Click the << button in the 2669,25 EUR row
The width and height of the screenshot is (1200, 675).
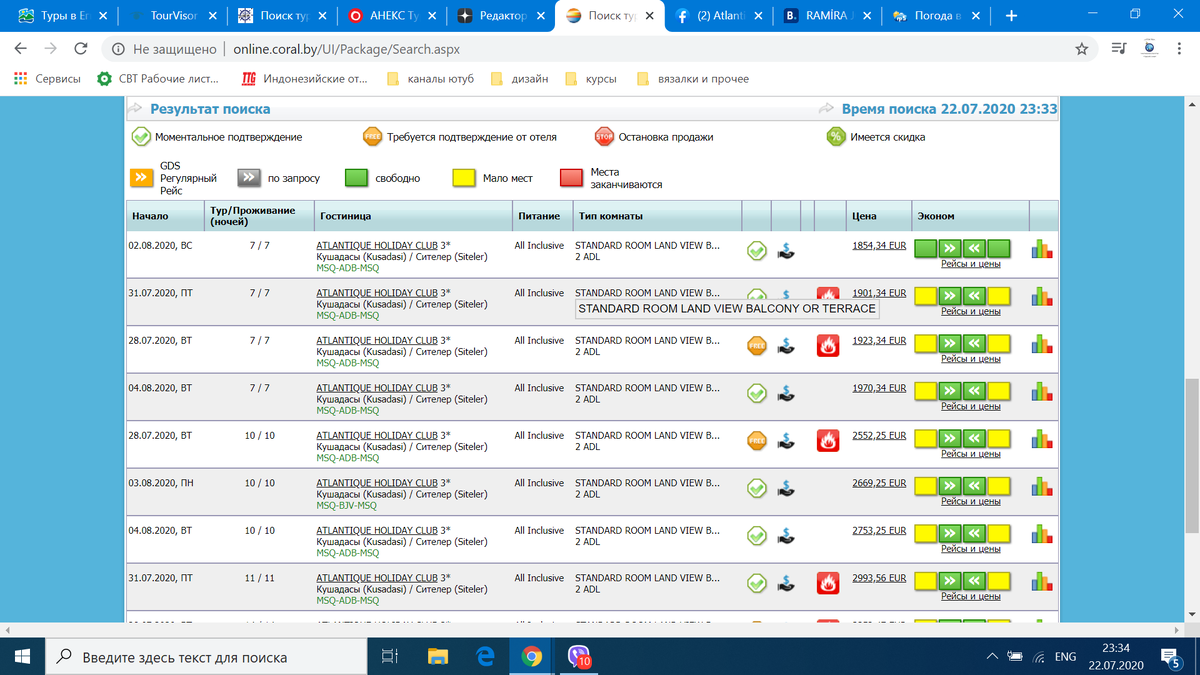[x=975, y=485]
